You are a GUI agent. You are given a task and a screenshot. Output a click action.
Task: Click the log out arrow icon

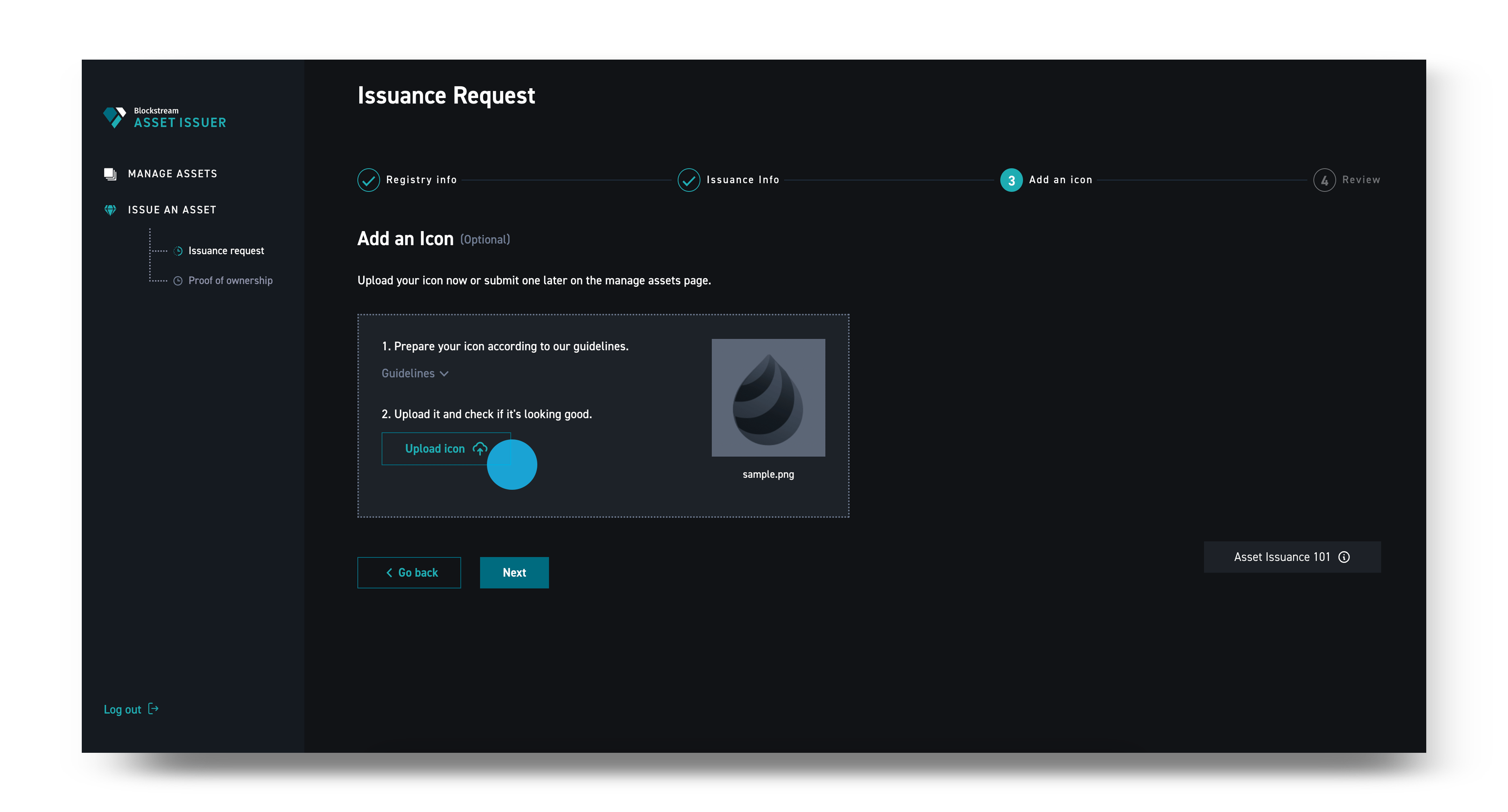pyautogui.click(x=153, y=709)
